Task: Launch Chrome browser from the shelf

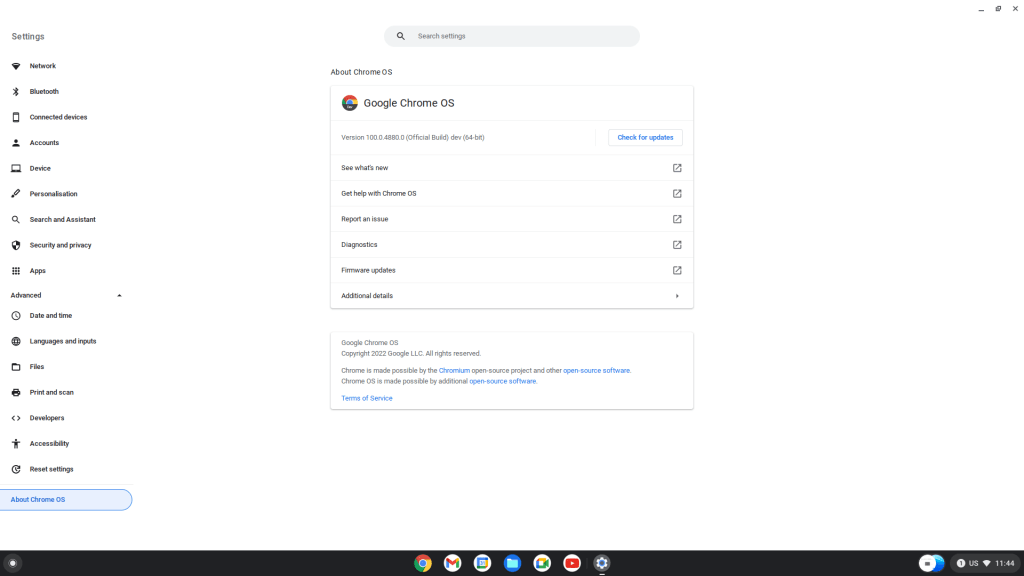Action: [x=423, y=563]
